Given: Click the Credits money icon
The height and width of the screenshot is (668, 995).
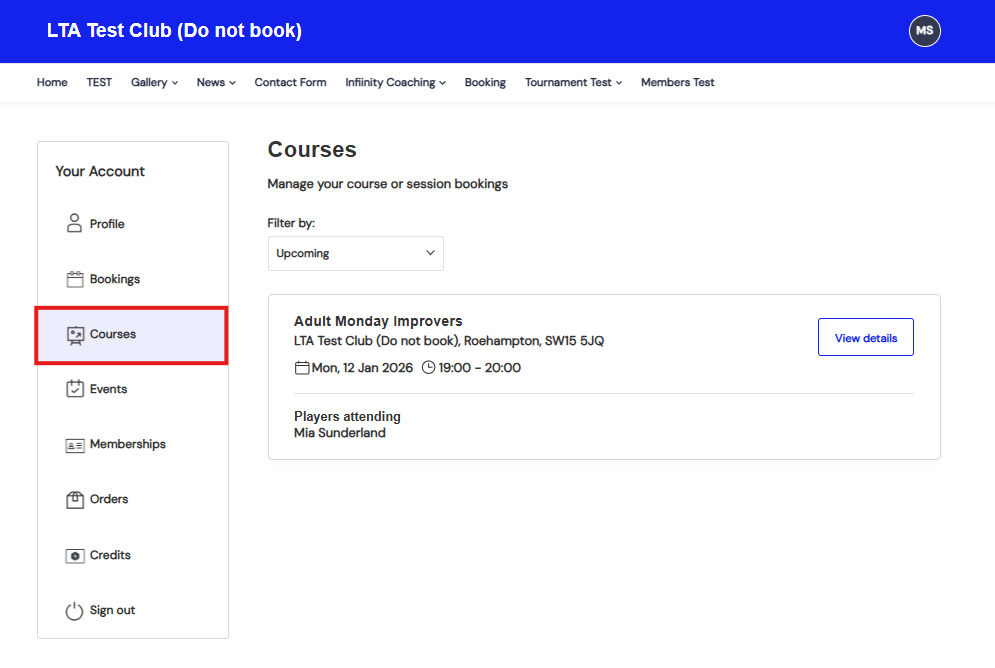Looking at the screenshot, I should (x=74, y=555).
